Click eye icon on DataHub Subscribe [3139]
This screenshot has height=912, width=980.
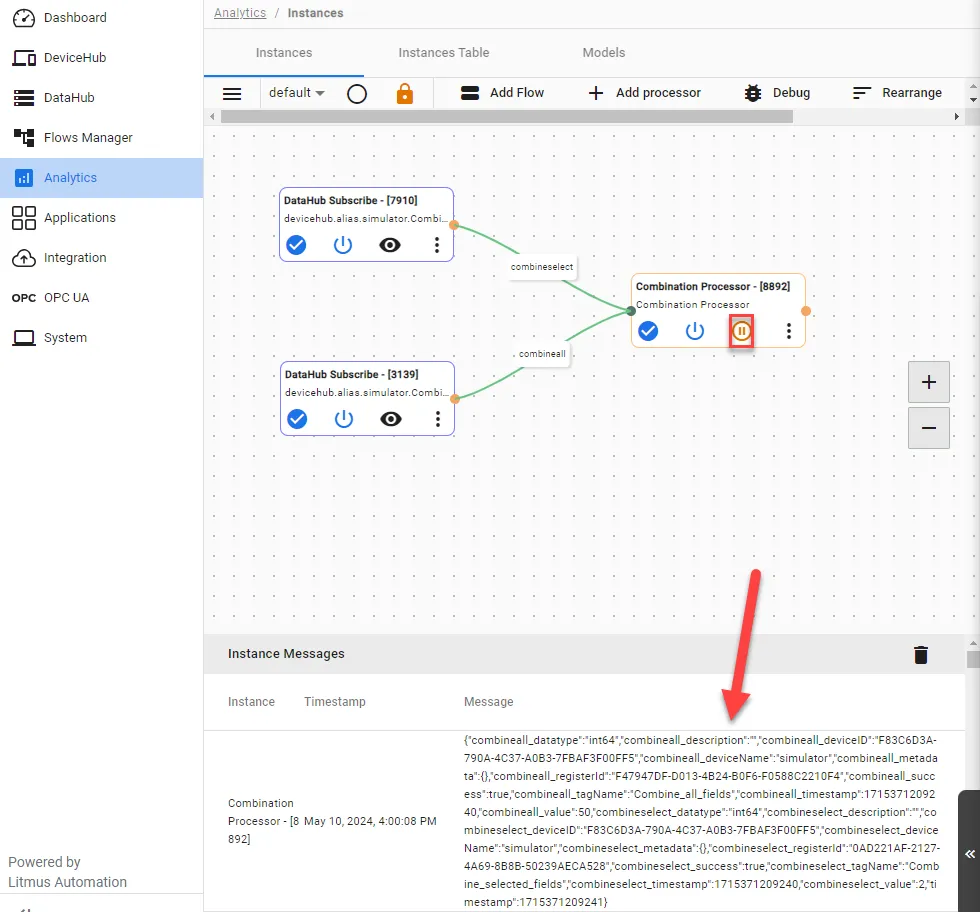(x=391, y=419)
